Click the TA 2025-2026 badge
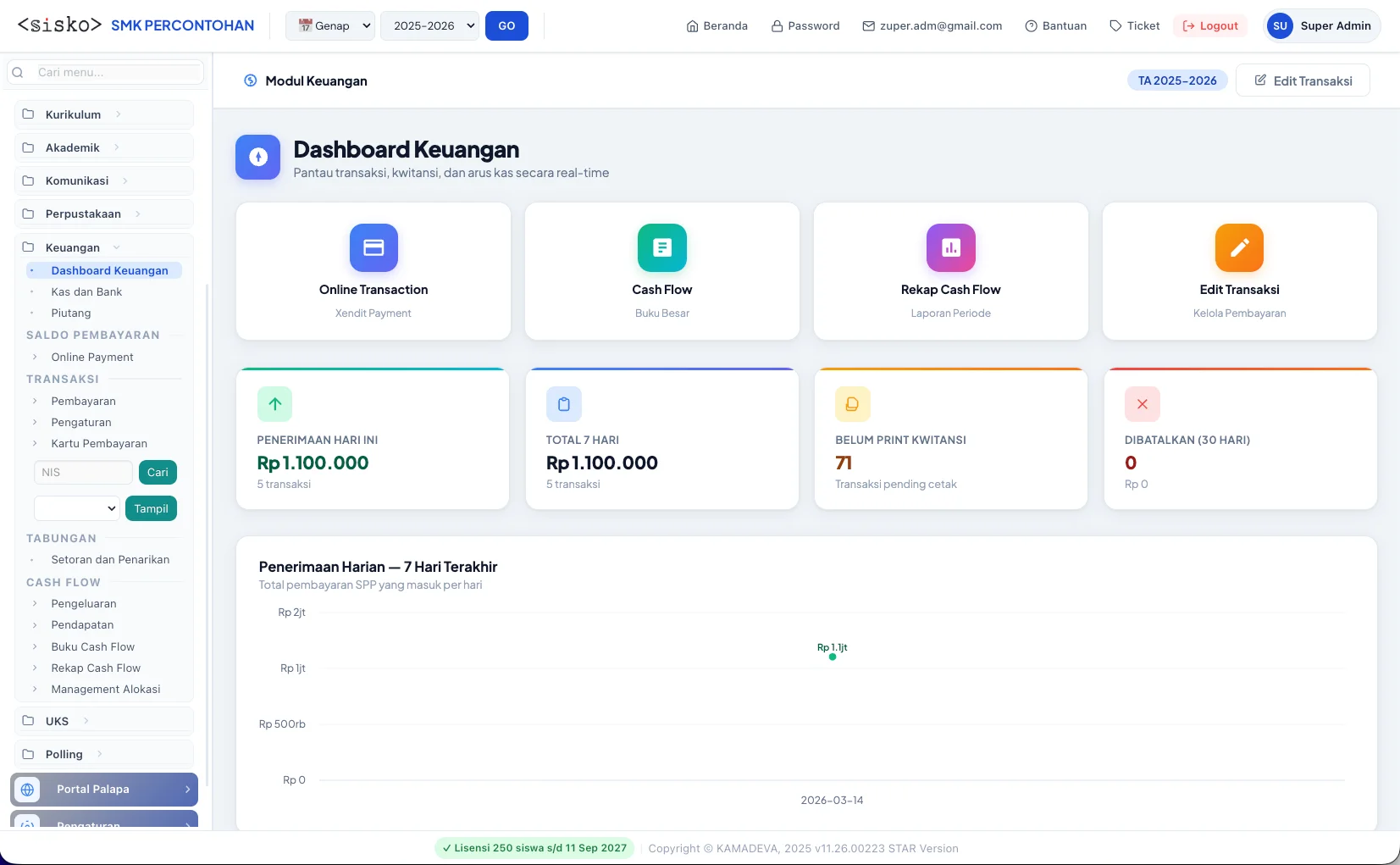The image size is (1400, 865). point(1177,80)
